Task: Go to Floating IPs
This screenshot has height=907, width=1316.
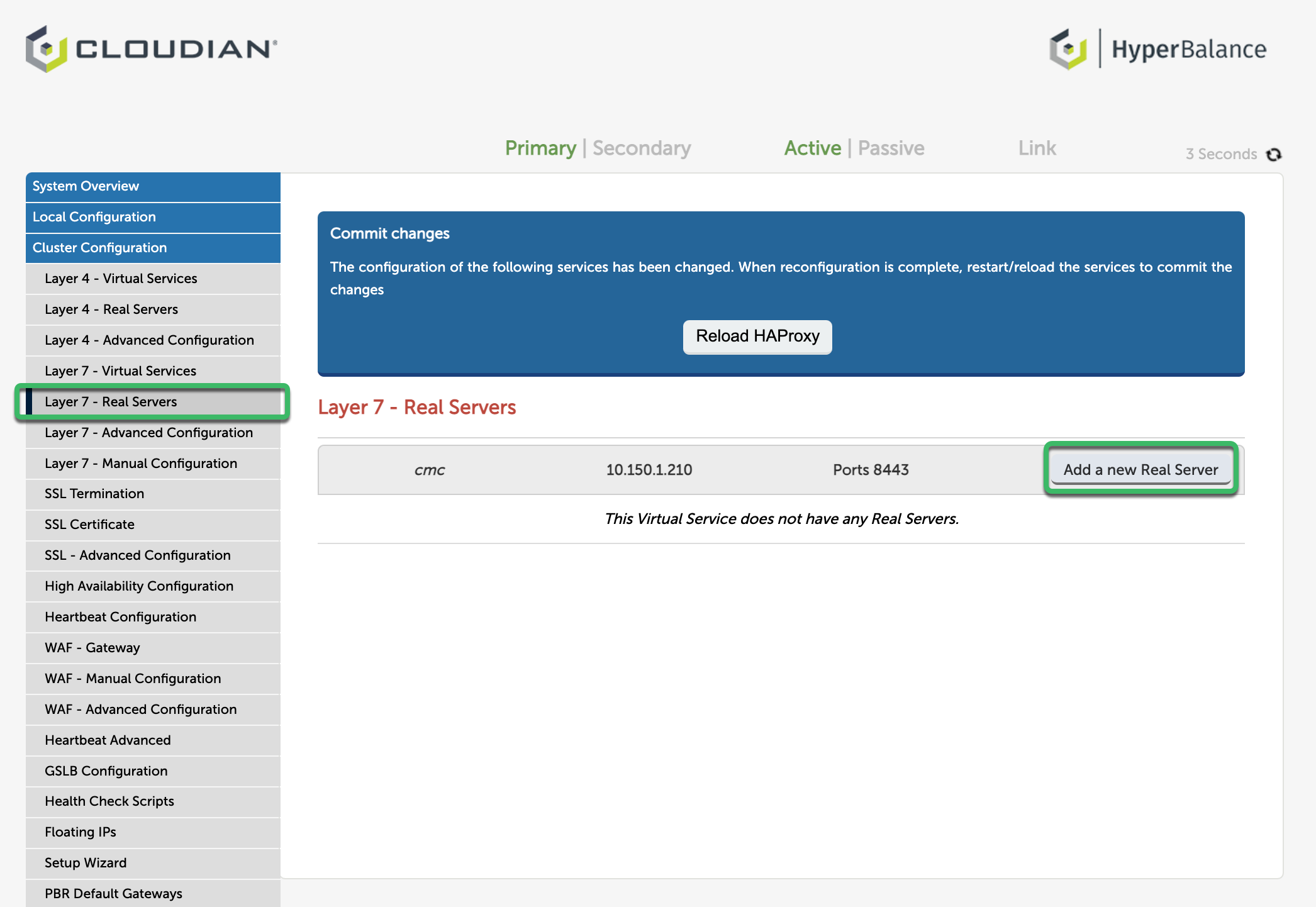Action: click(x=153, y=832)
